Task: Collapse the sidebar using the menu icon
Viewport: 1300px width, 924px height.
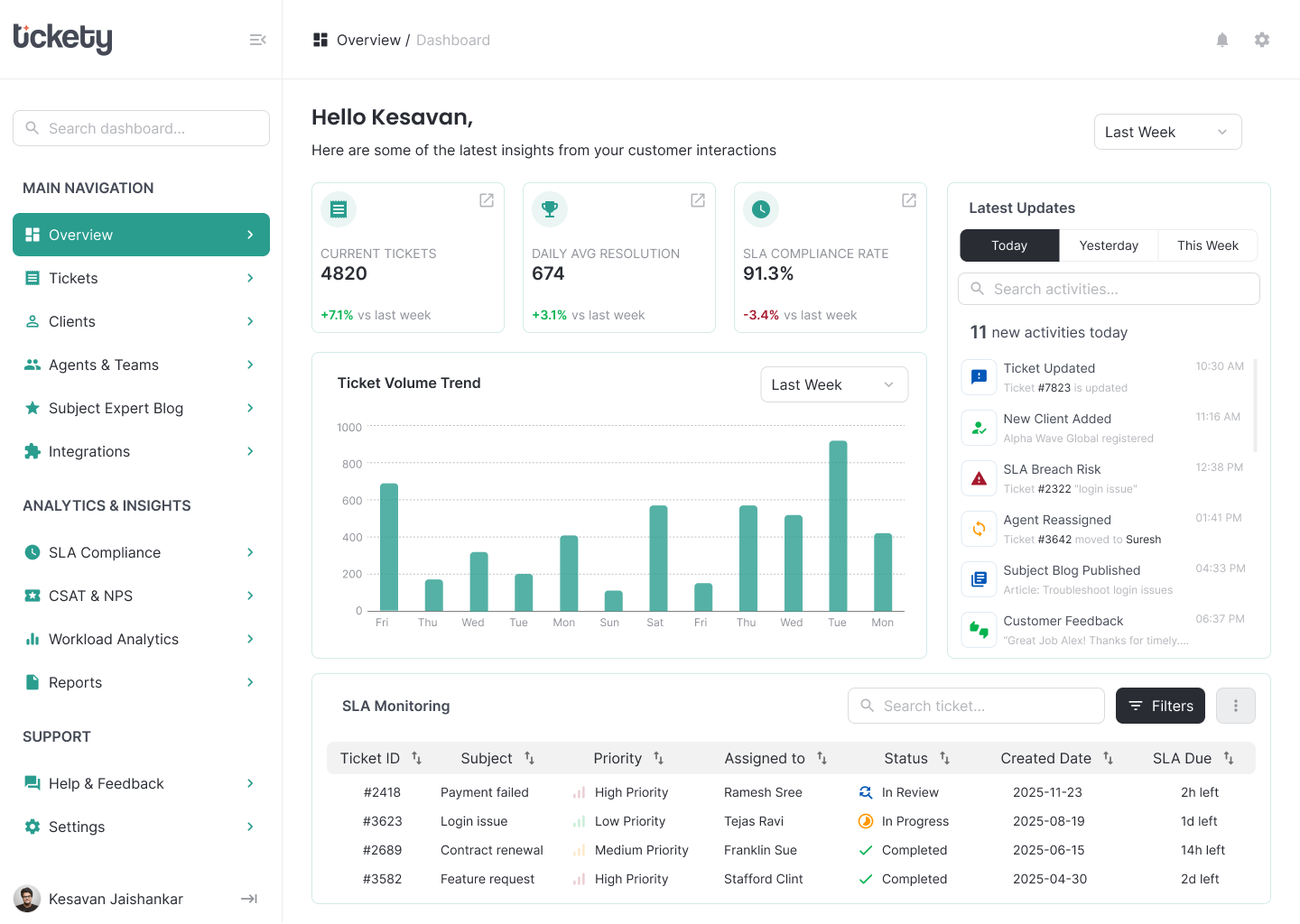Action: pos(257,40)
